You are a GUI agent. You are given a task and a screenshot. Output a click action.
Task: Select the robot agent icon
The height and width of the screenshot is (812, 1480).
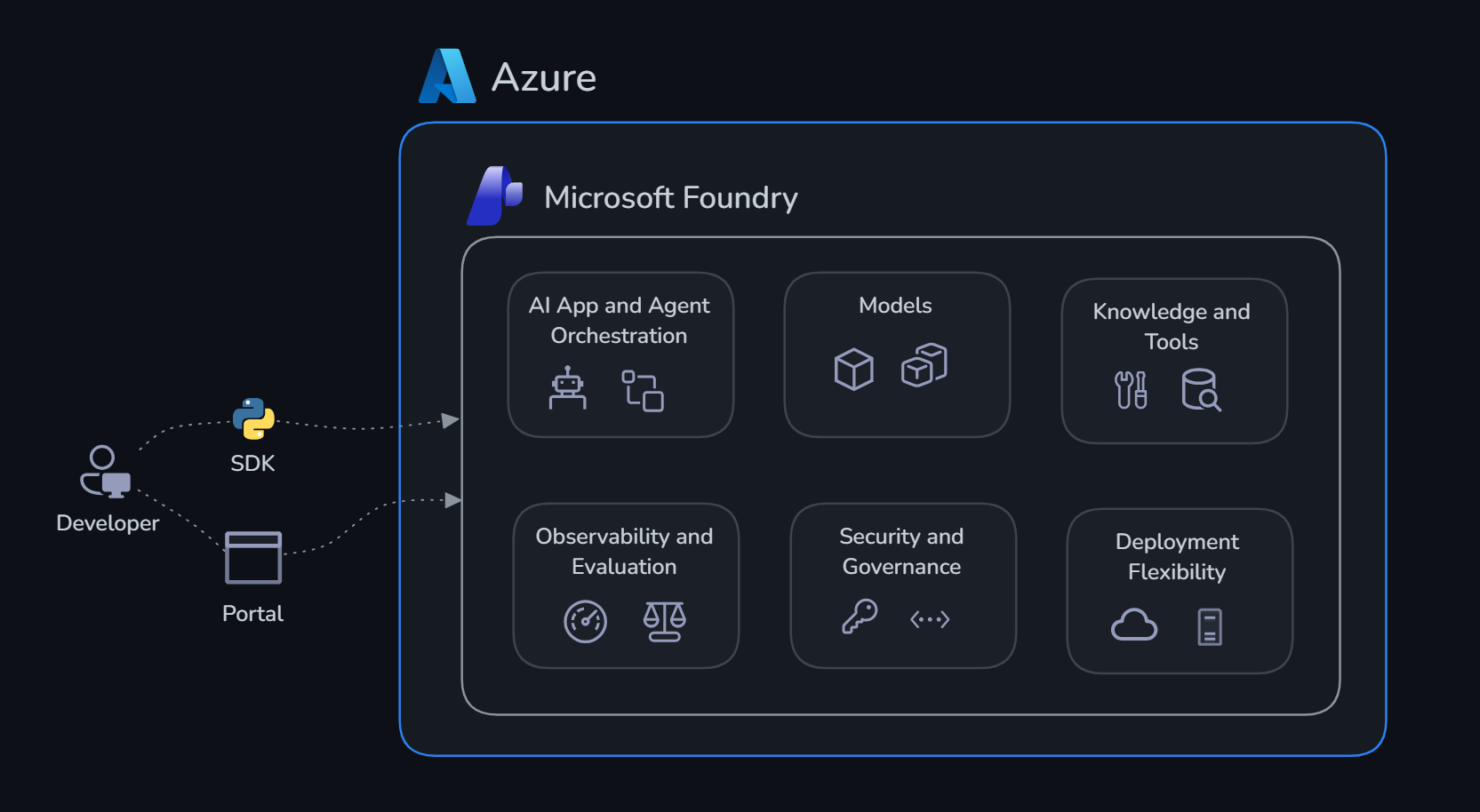click(x=567, y=388)
